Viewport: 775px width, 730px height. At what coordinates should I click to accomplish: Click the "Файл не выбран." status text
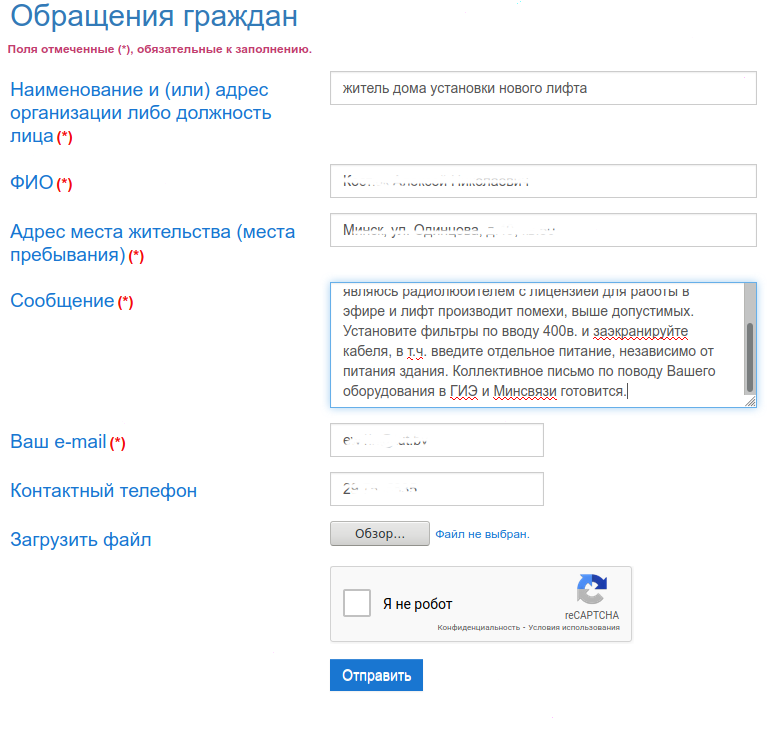point(482,534)
